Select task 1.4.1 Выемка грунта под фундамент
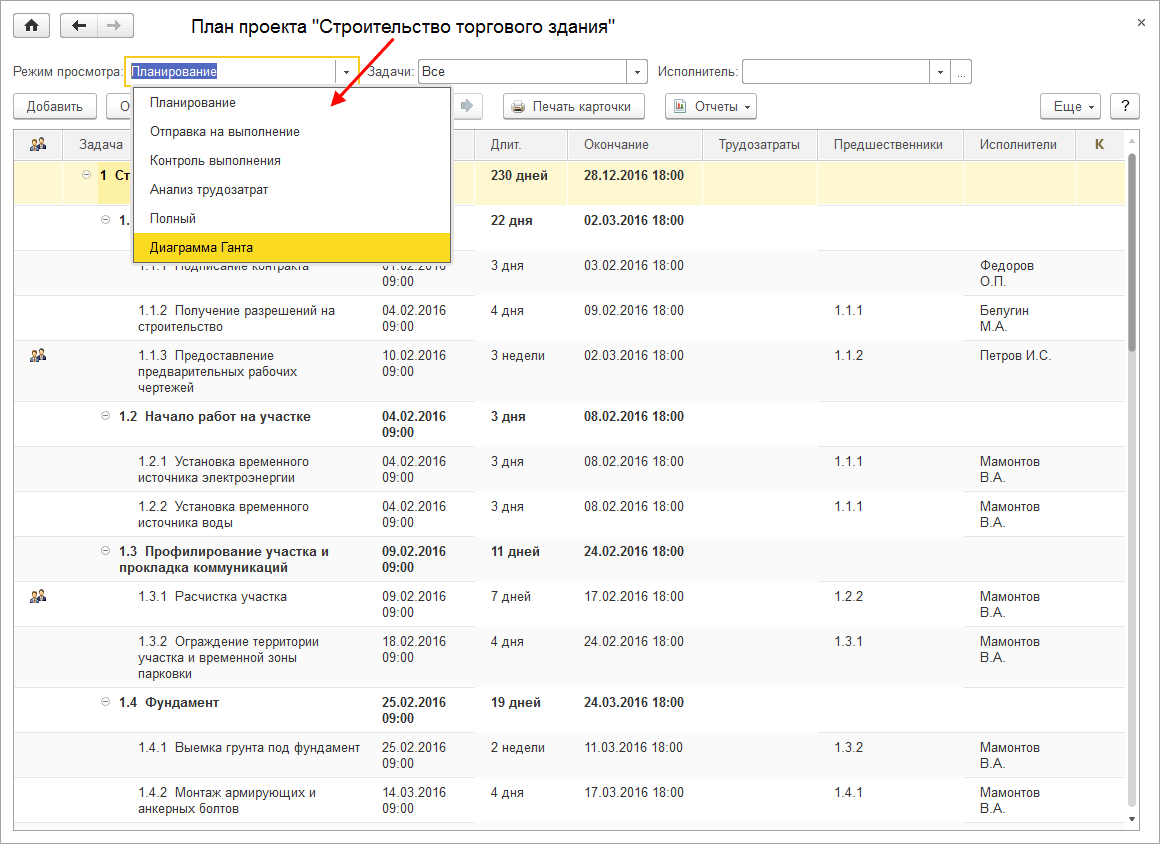Viewport: 1160px width, 844px height. click(249, 747)
